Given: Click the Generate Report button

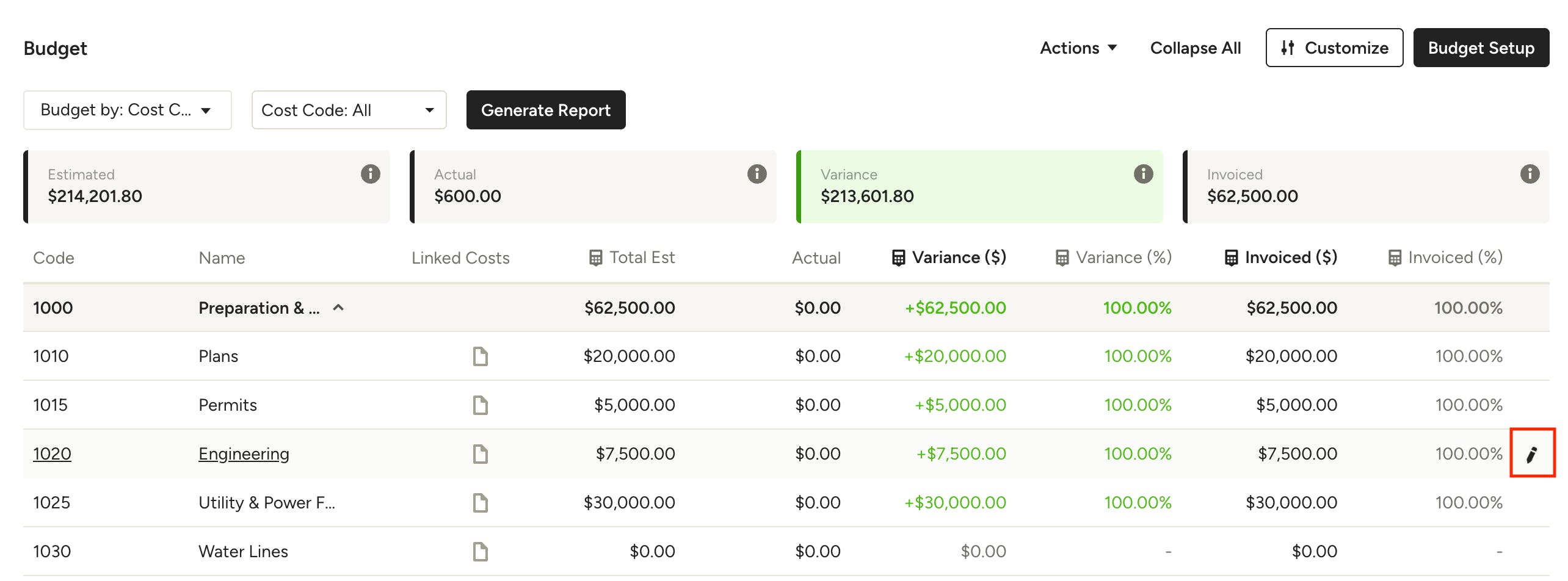Looking at the screenshot, I should [x=545, y=110].
